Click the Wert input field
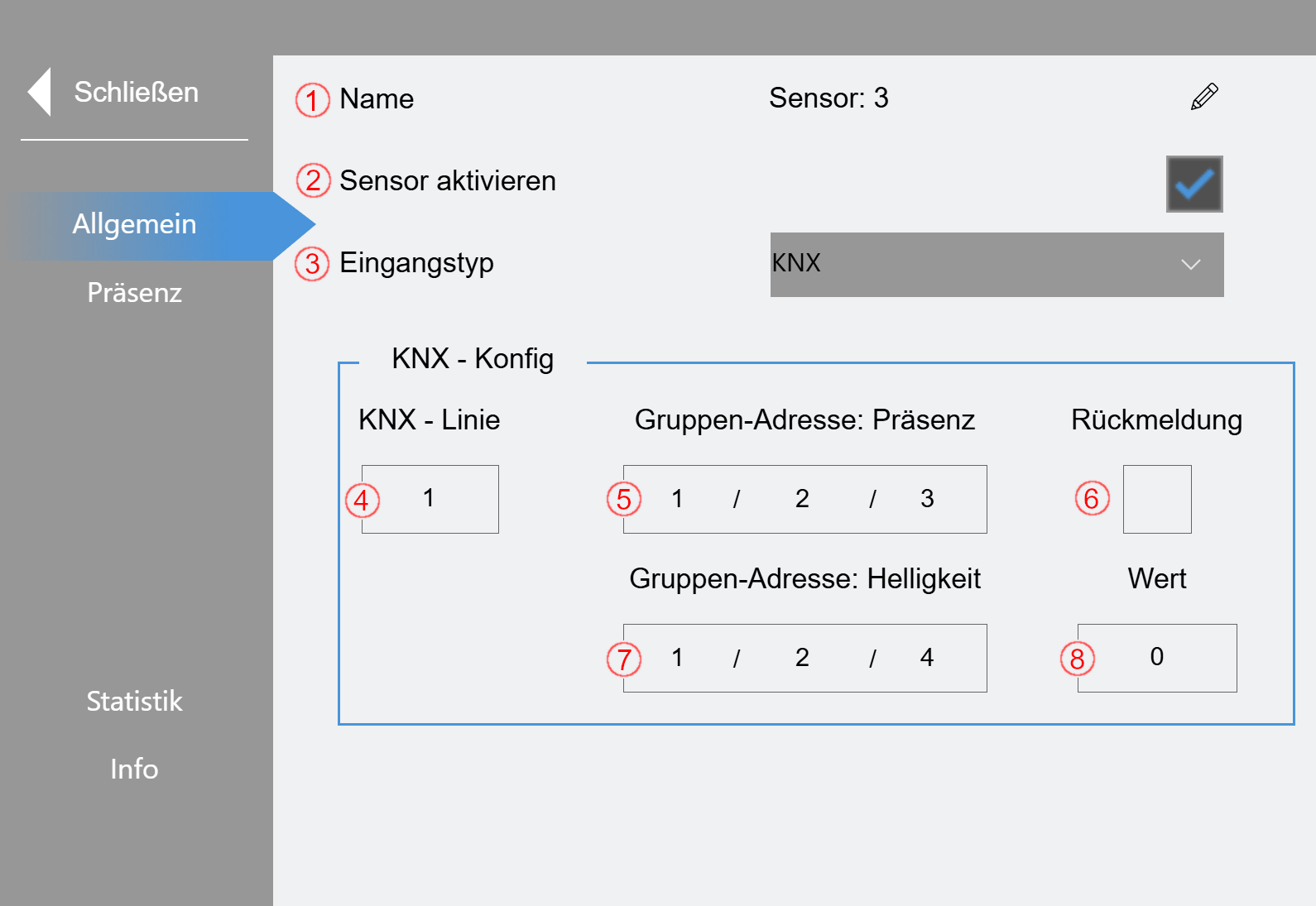 tap(1157, 658)
